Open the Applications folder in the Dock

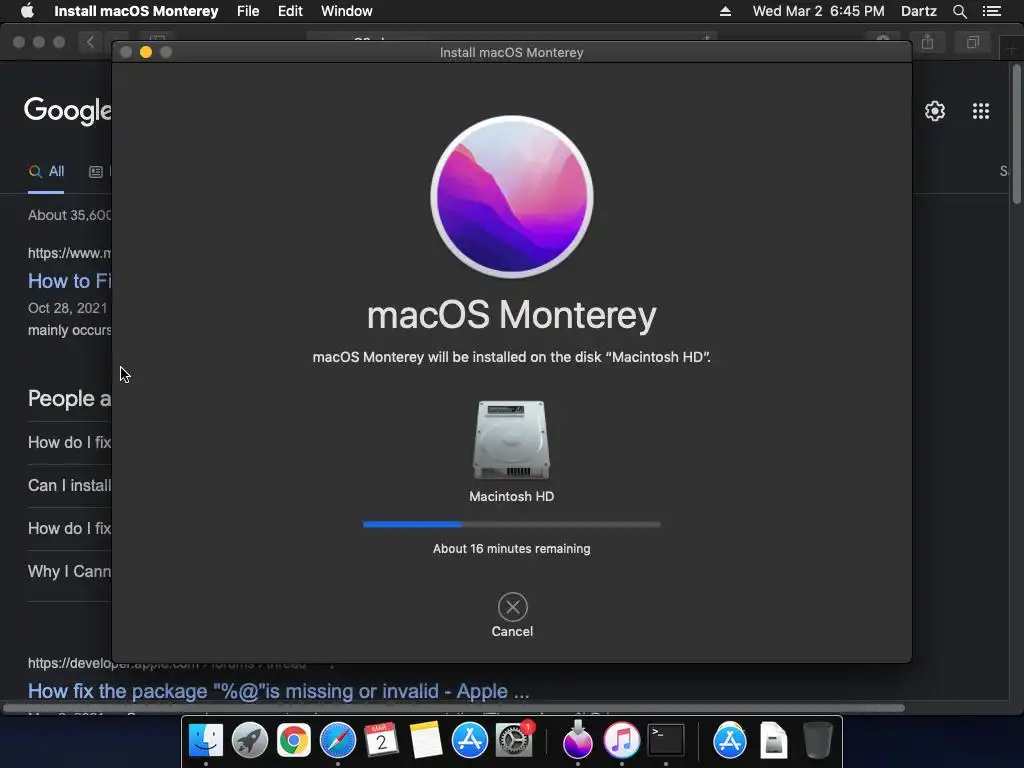coord(729,740)
